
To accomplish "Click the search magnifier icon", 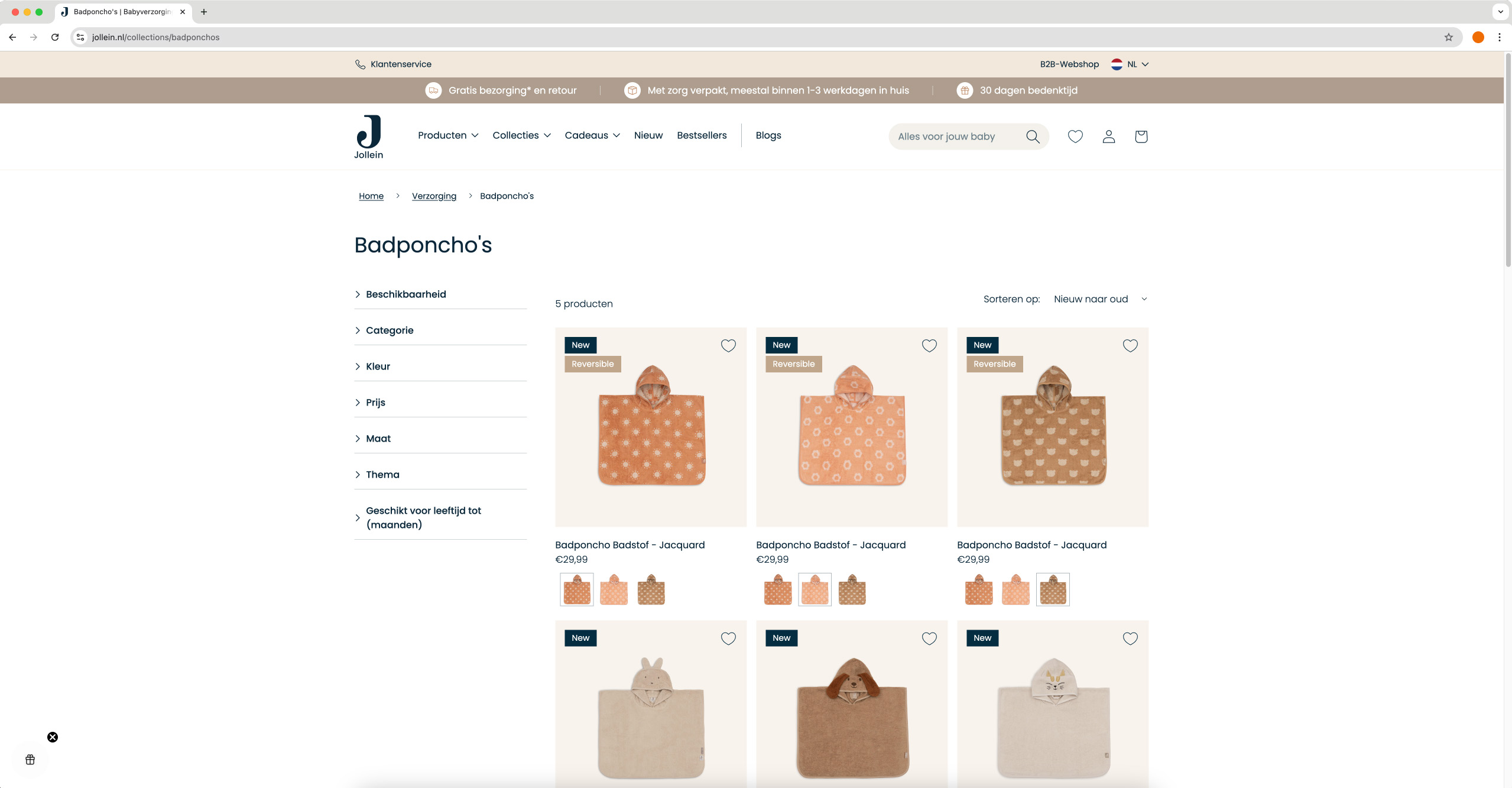I will (1033, 137).
